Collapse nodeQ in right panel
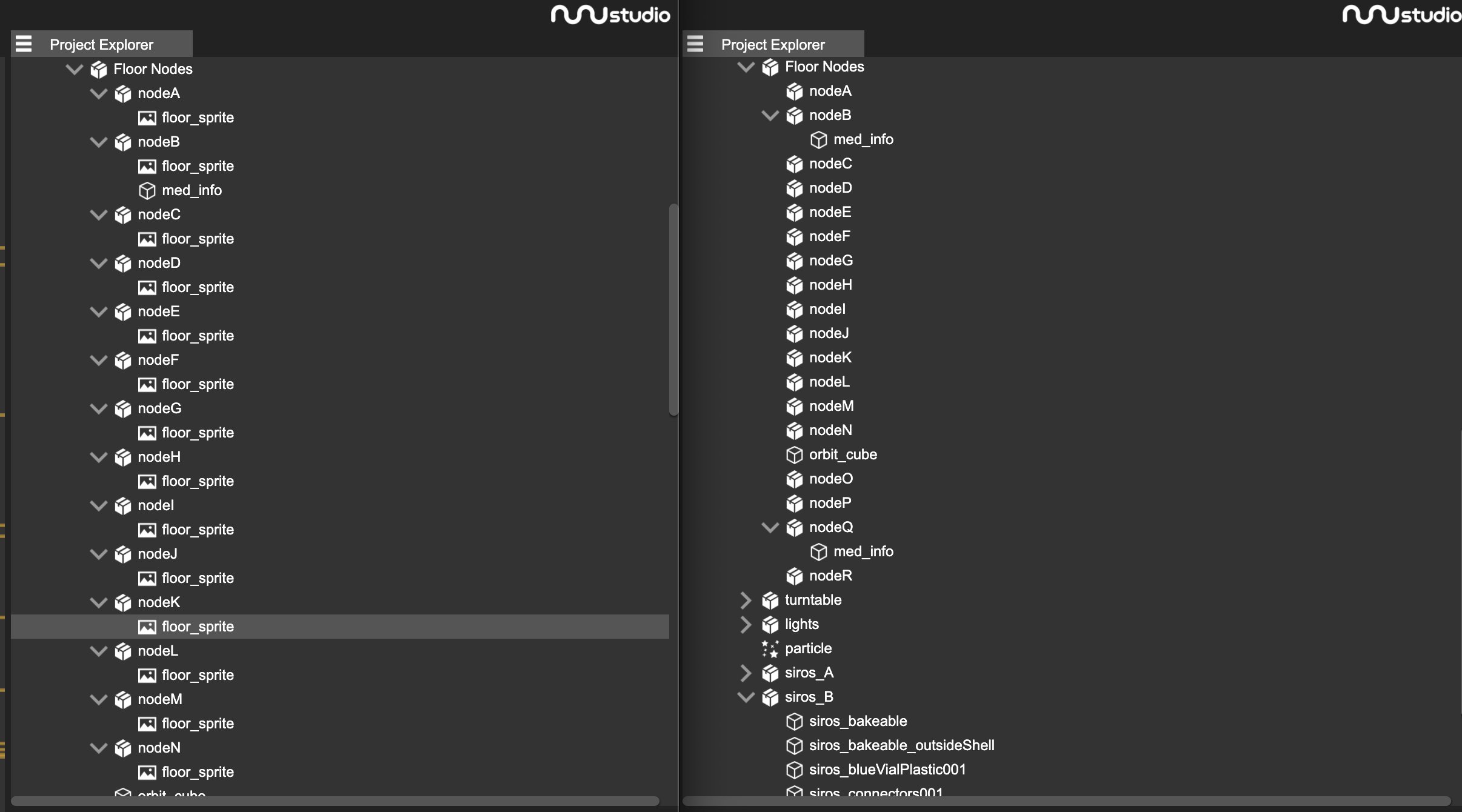This screenshot has height=812, width=1462. [770, 528]
